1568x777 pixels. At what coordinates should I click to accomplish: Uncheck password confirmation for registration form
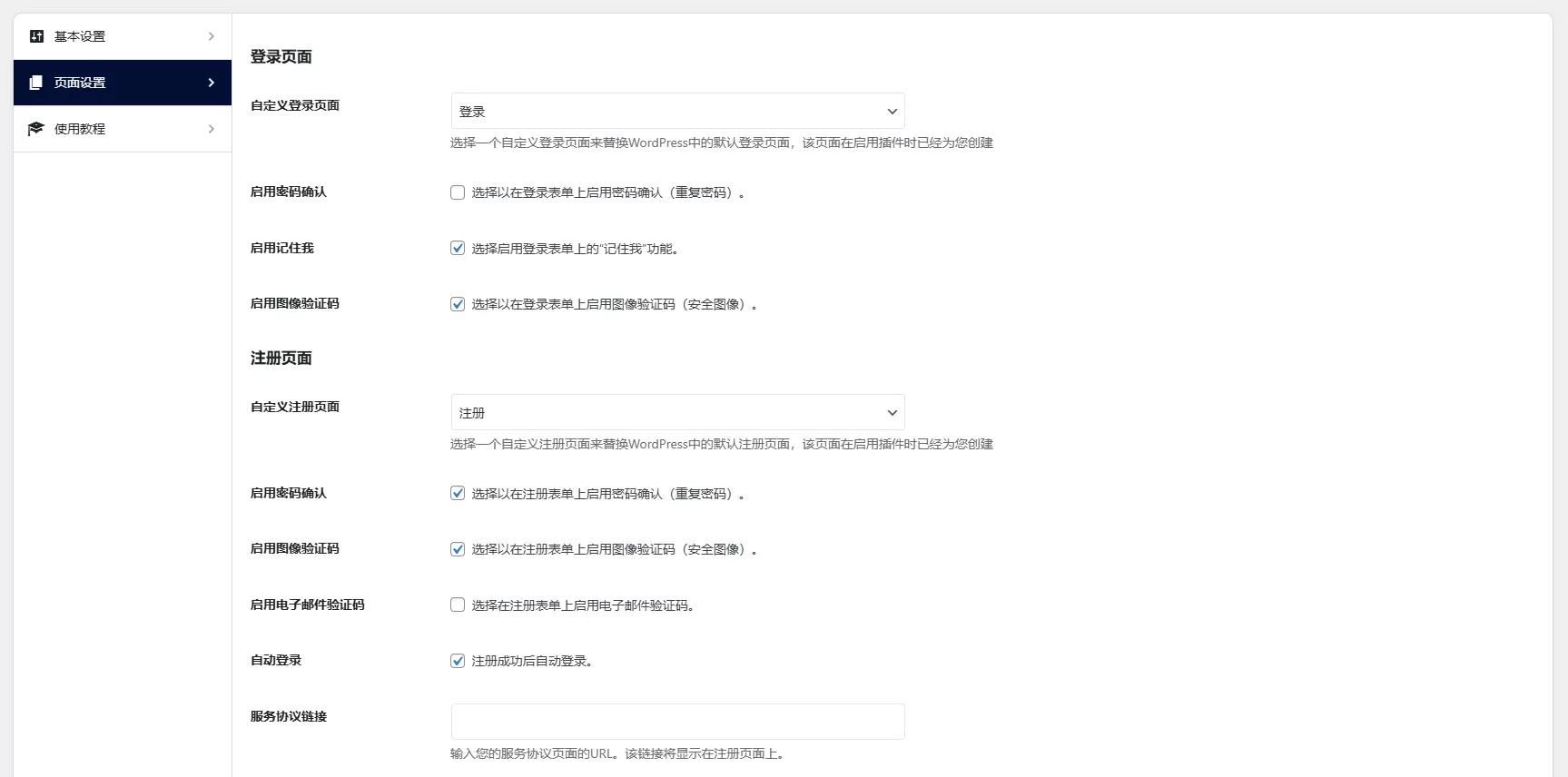click(458, 493)
